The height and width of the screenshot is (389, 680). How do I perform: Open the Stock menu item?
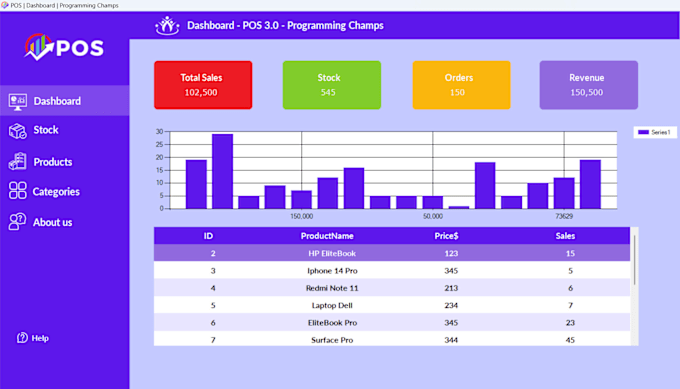point(46,130)
